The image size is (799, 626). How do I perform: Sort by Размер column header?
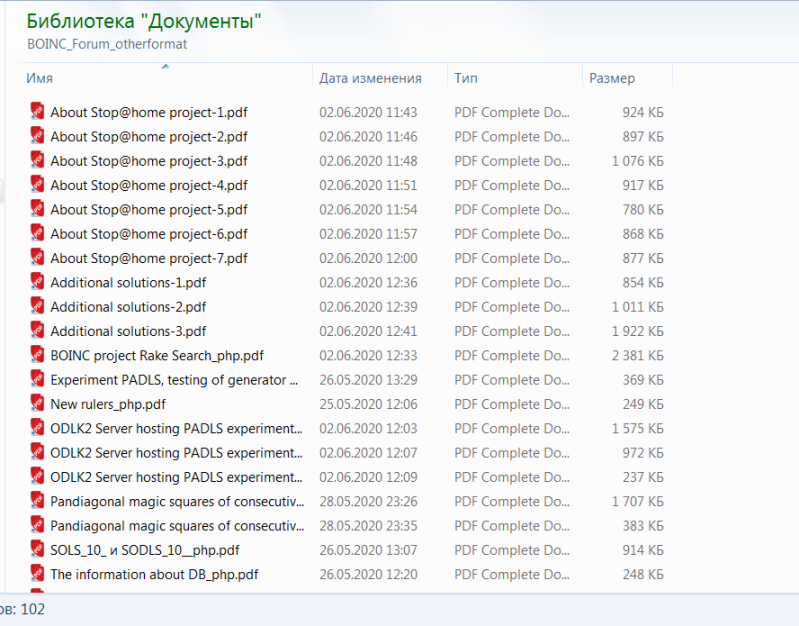tap(612, 78)
